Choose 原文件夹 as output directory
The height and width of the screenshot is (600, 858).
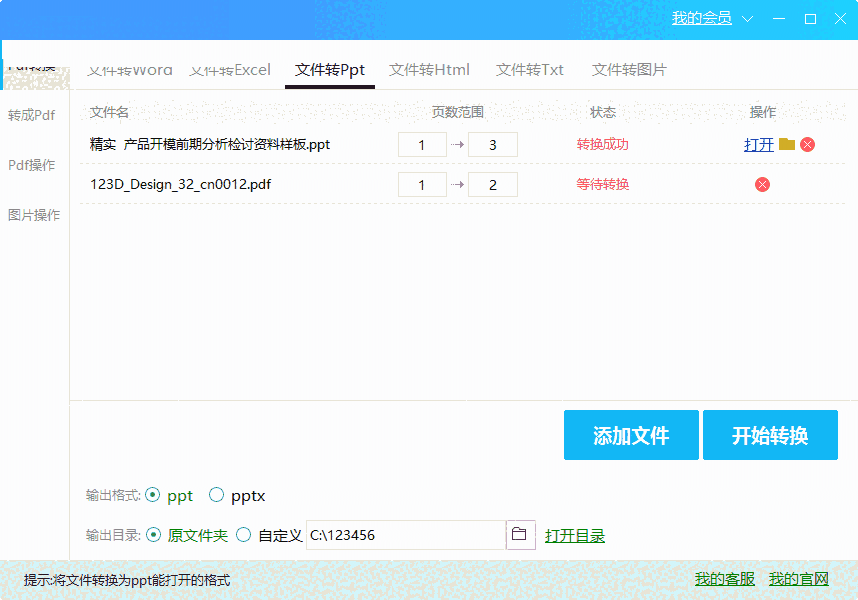coord(154,535)
